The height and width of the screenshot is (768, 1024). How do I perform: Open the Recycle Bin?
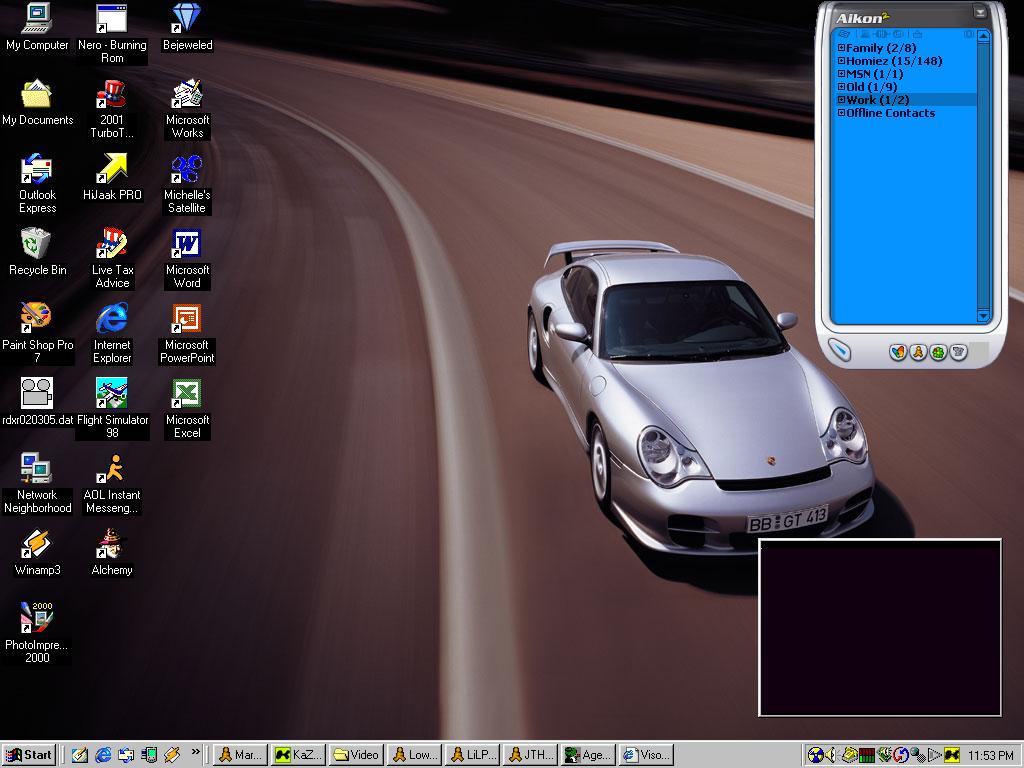37,244
